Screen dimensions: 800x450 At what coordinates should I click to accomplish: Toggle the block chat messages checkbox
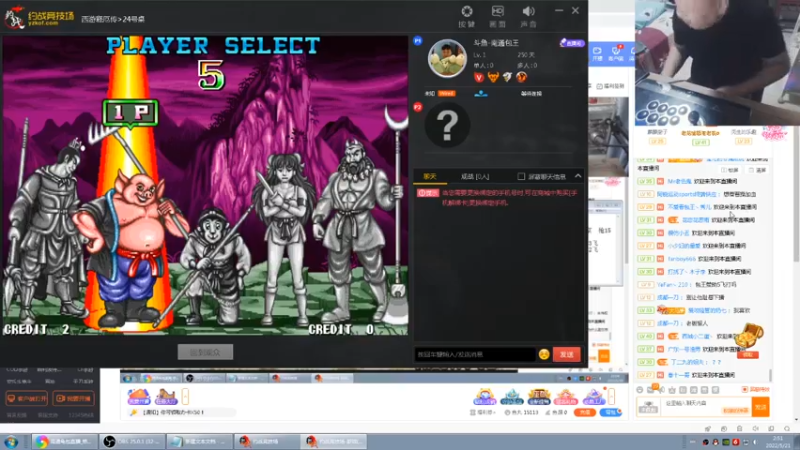[521, 177]
